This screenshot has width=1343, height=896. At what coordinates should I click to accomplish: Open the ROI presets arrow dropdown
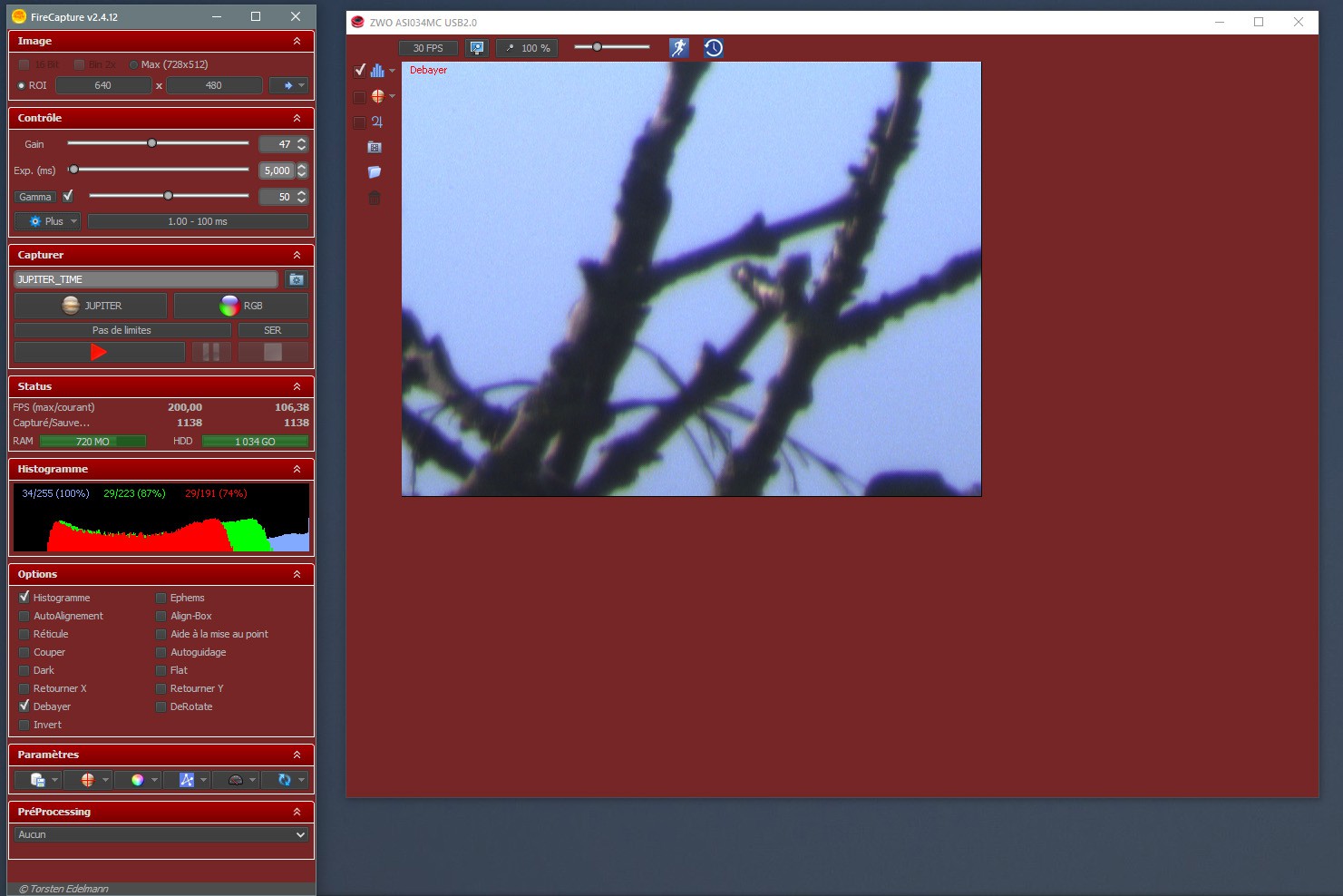coord(289,85)
